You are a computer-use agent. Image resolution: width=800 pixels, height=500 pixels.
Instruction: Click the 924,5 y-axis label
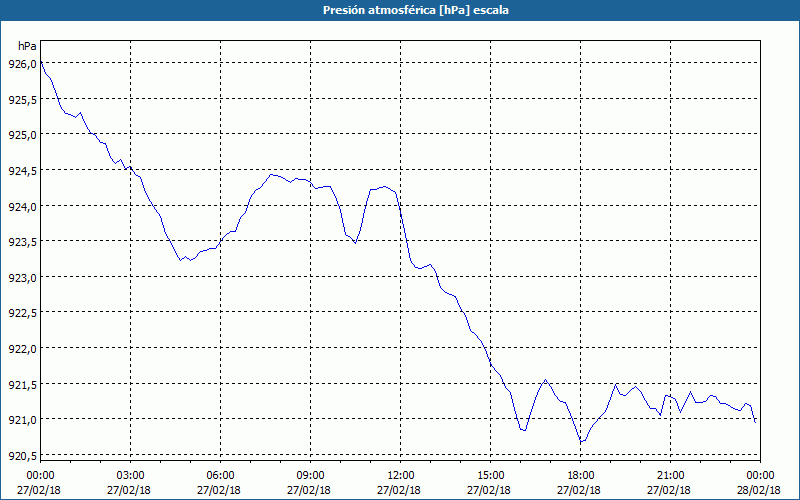22,171
